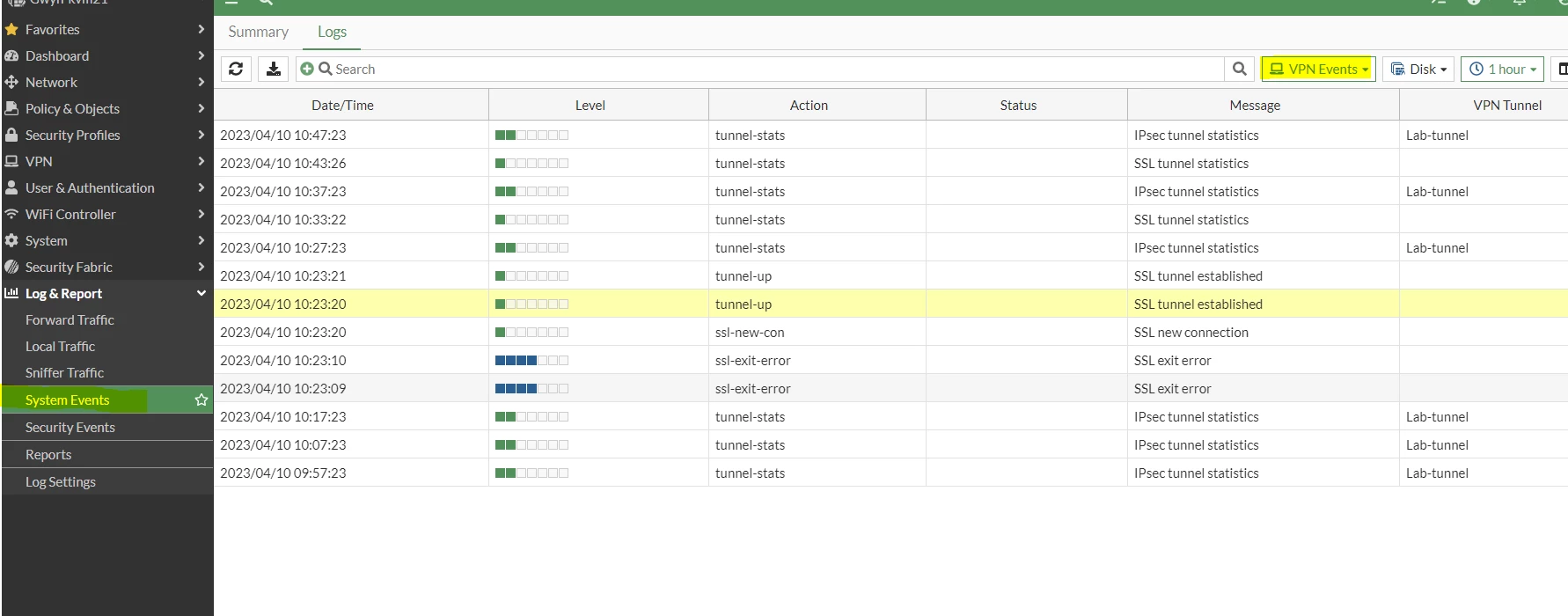Screen dimensions: 1568x616
Task: Expand the Network menu chevron
Action: click(x=201, y=82)
